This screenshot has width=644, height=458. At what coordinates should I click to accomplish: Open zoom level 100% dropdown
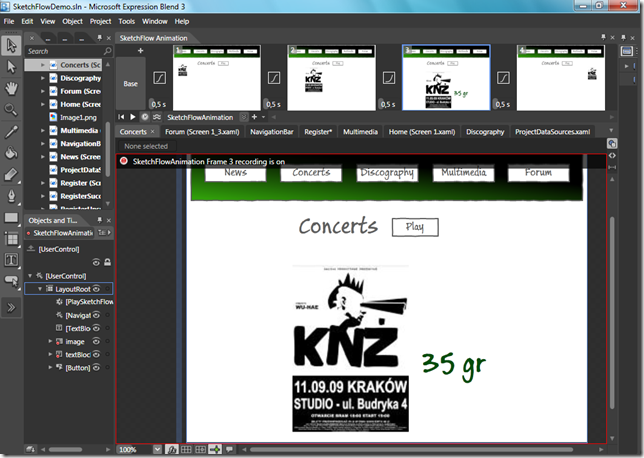[157, 449]
